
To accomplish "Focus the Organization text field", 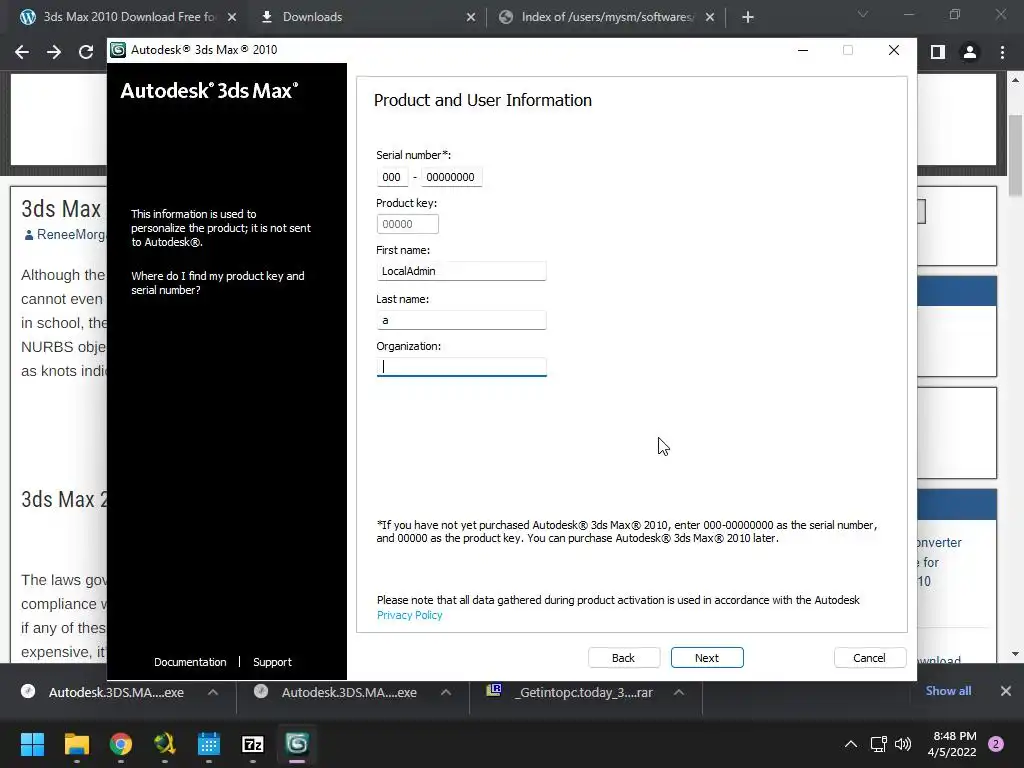I will click(x=461, y=367).
